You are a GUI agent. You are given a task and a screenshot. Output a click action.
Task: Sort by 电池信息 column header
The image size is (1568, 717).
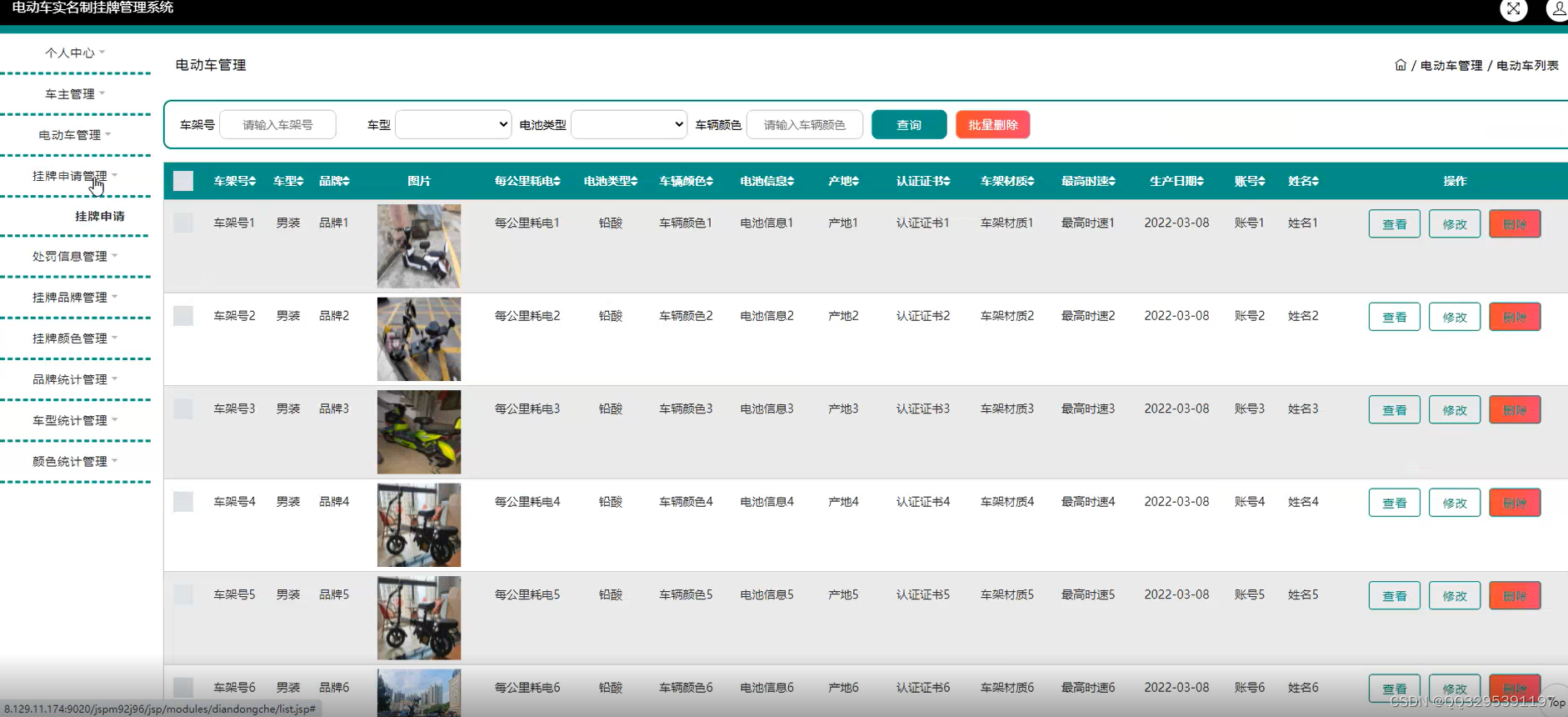[x=767, y=181]
